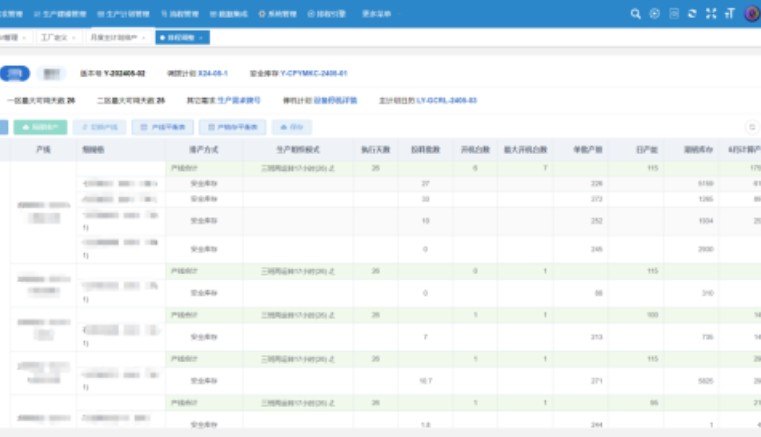Click the 产销存平衡表 button

coord(232,127)
